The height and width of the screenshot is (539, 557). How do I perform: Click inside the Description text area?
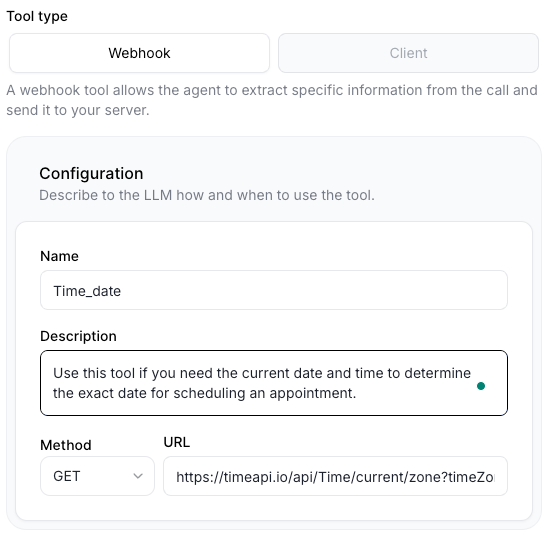(x=274, y=383)
